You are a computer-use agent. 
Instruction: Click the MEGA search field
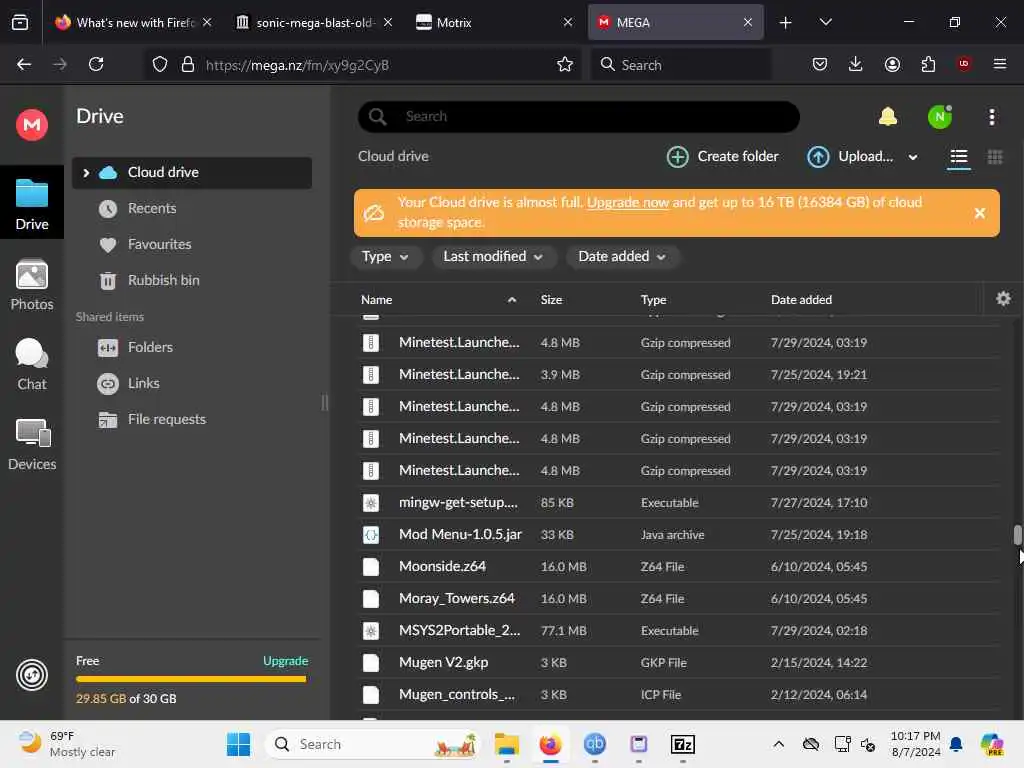[x=579, y=117]
